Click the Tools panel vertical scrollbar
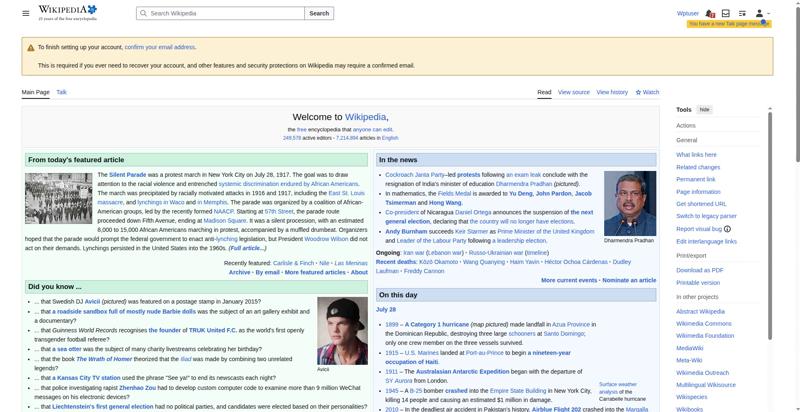 coord(770,224)
